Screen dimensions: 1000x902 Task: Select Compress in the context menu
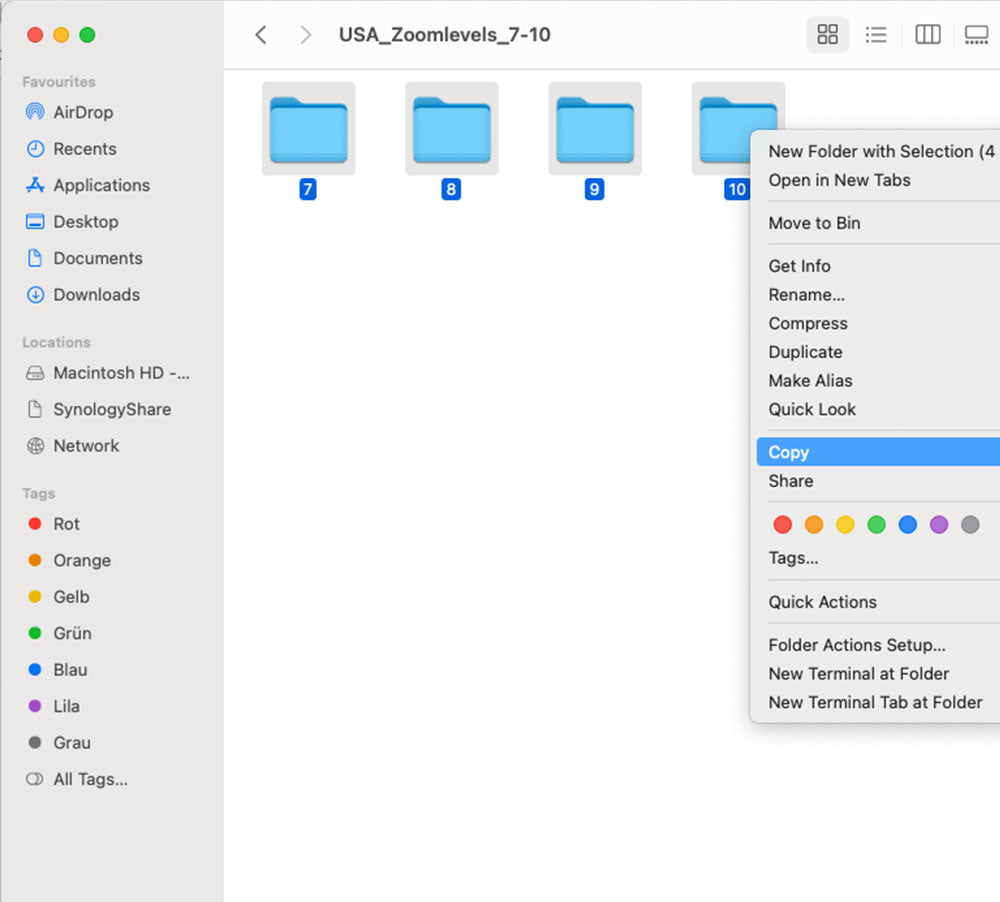pyautogui.click(x=808, y=323)
